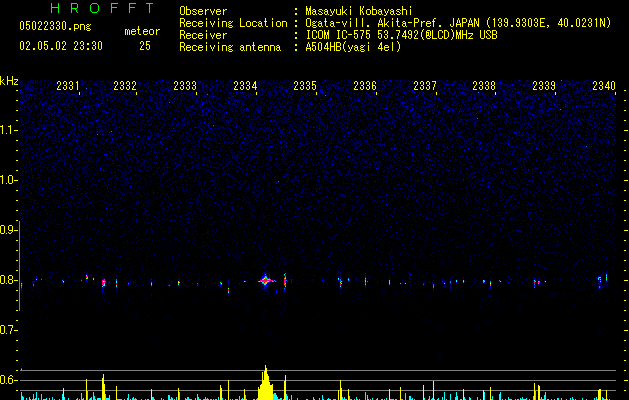
Task: Click the kHz axis unit label
Action: click(9, 81)
